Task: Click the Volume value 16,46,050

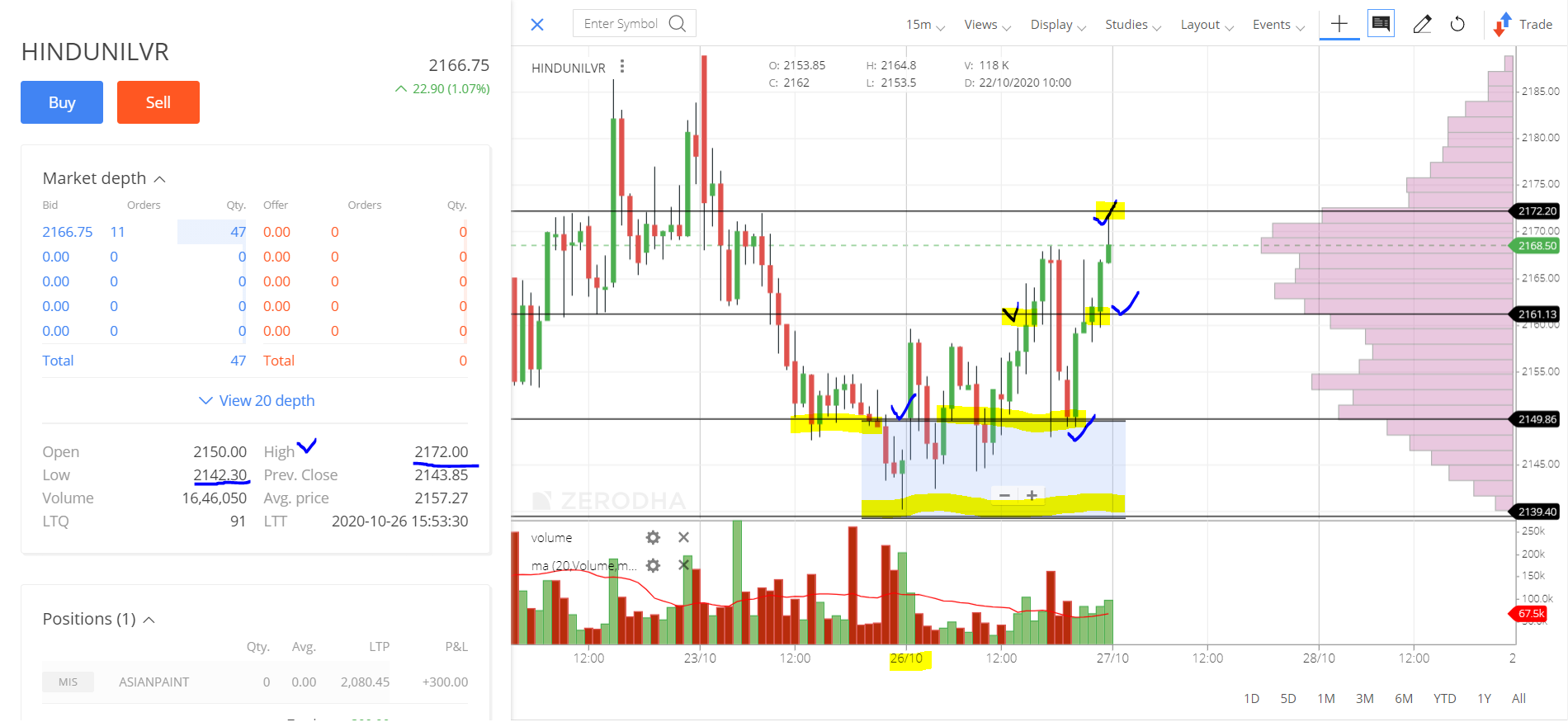Action: point(214,498)
